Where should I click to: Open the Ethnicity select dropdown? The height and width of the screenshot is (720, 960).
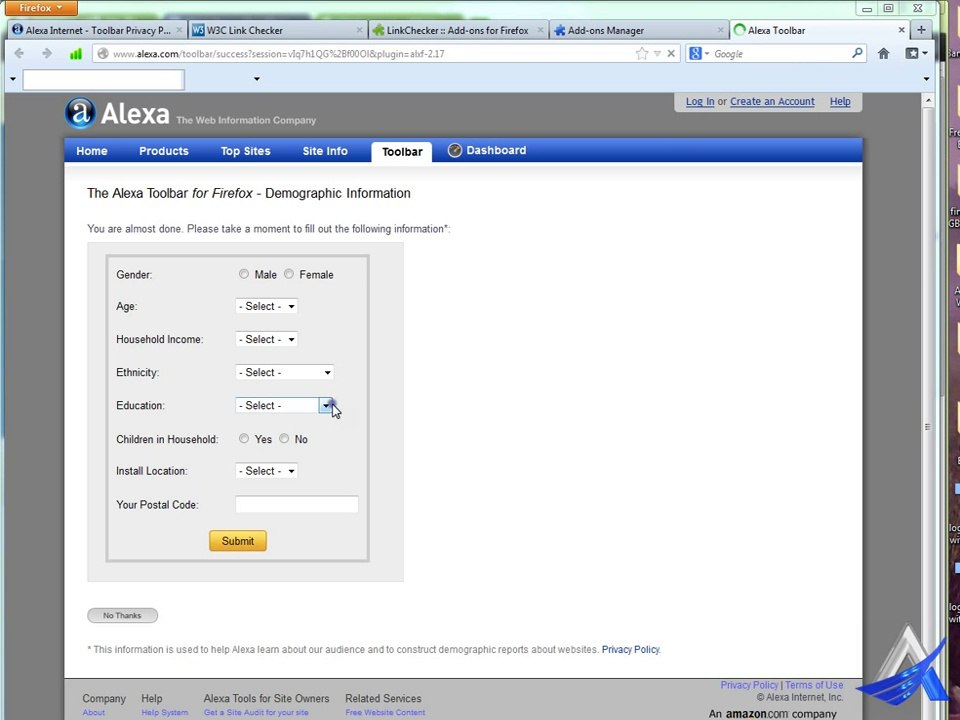click(x=285, y=372)
